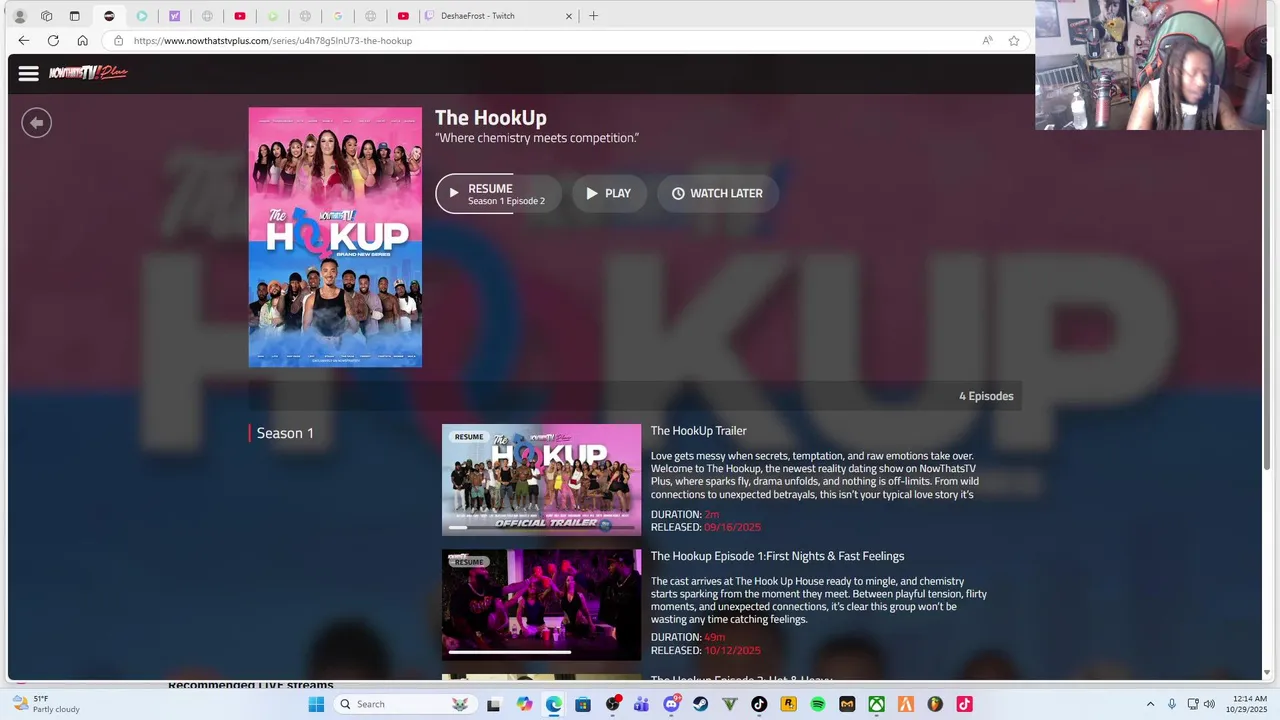Screen dimensions: 1280x720
Task: Open Read aloud in address bar
Action: click(987, 41)
